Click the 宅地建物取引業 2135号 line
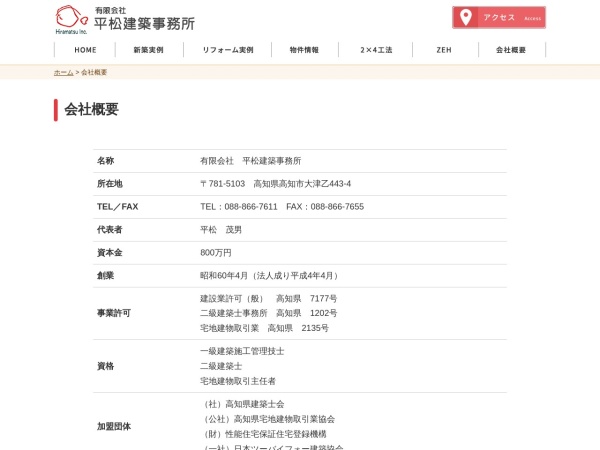Screen dimensions: 600x450 [264, 328]
